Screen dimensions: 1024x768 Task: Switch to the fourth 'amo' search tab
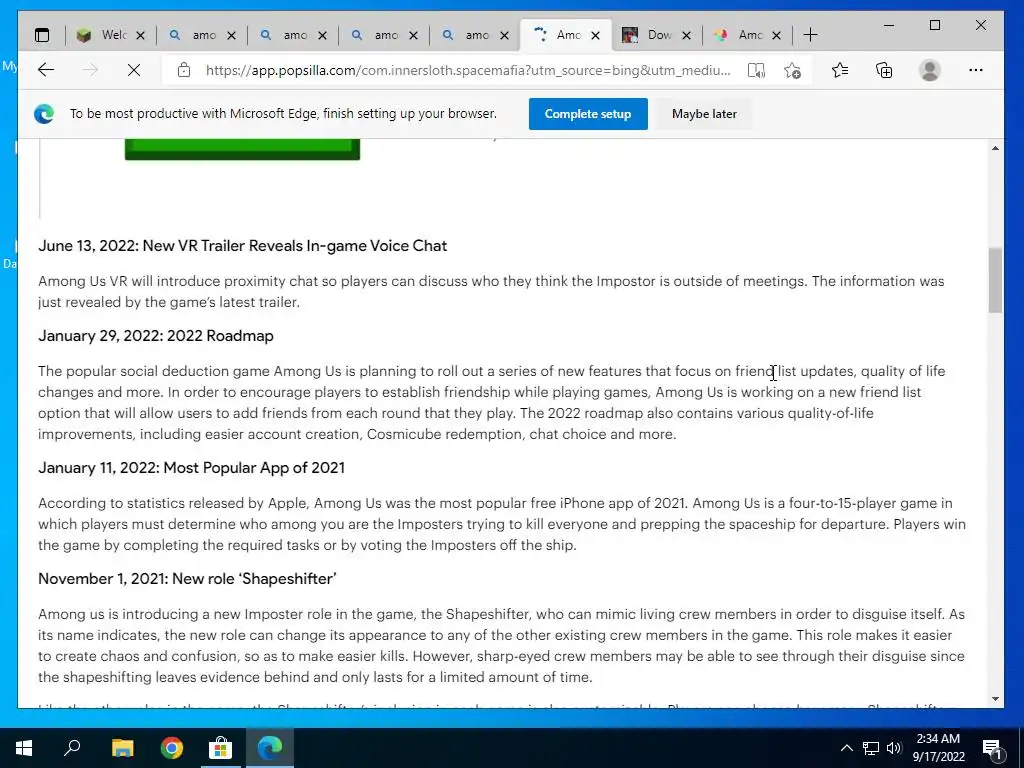point(475,35)
